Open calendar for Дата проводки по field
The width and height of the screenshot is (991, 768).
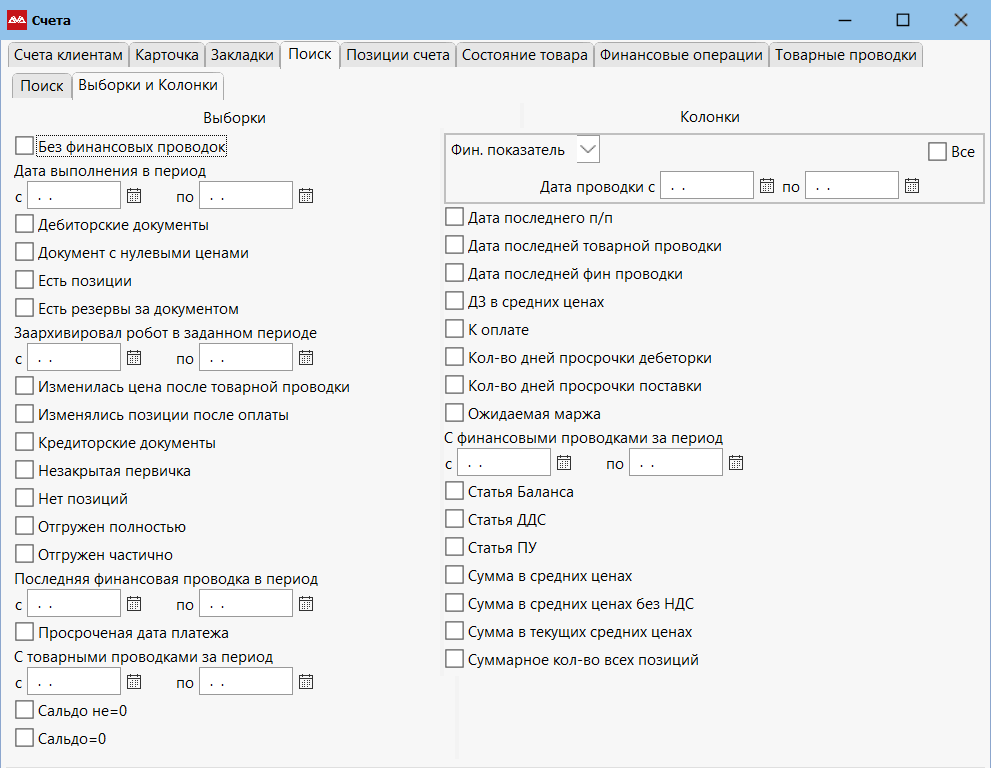click(x=912, y=186)
